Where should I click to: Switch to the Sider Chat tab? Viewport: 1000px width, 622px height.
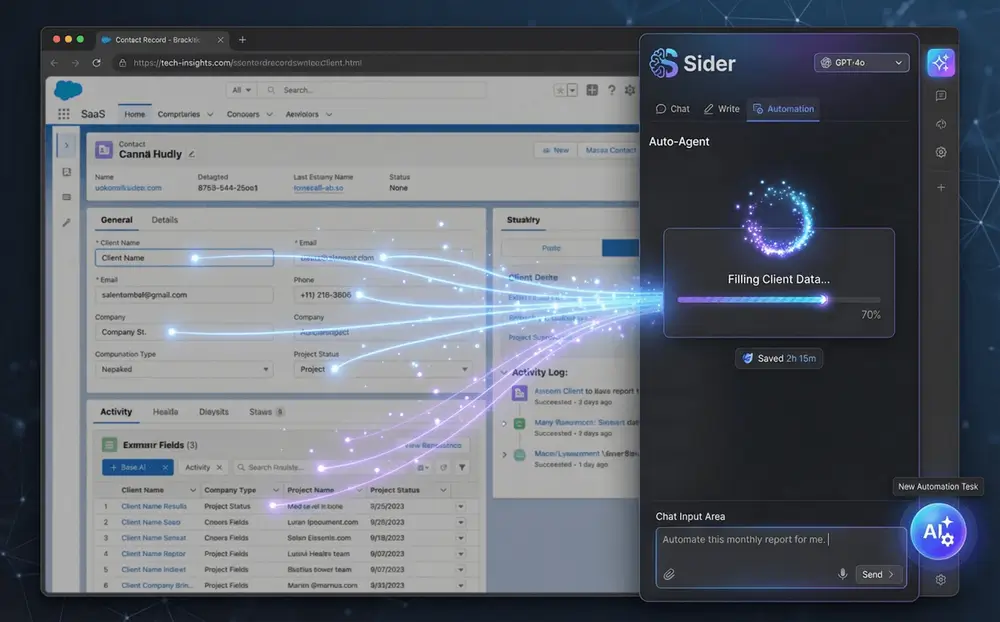[x=673, y=109]
